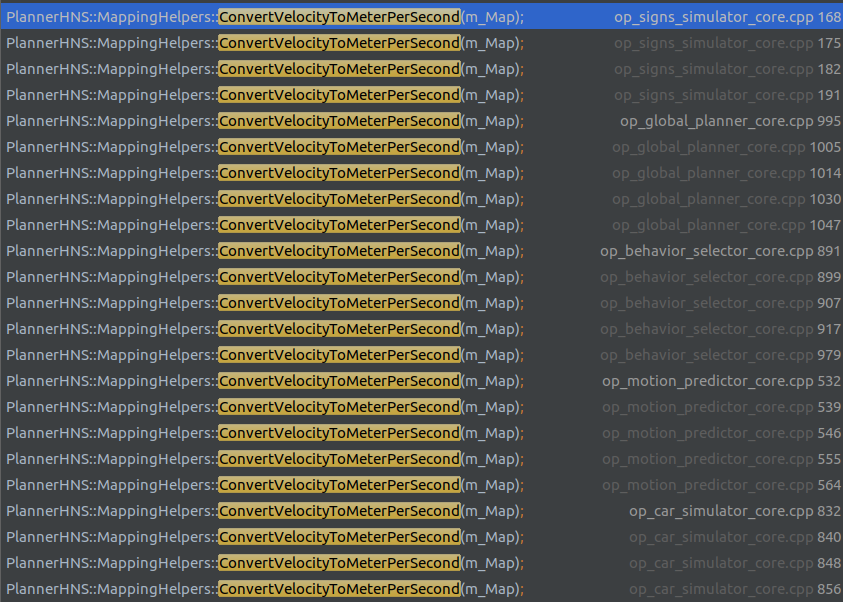Select the op_signs_simulator_core.cpp 175 result

(400, 42)
